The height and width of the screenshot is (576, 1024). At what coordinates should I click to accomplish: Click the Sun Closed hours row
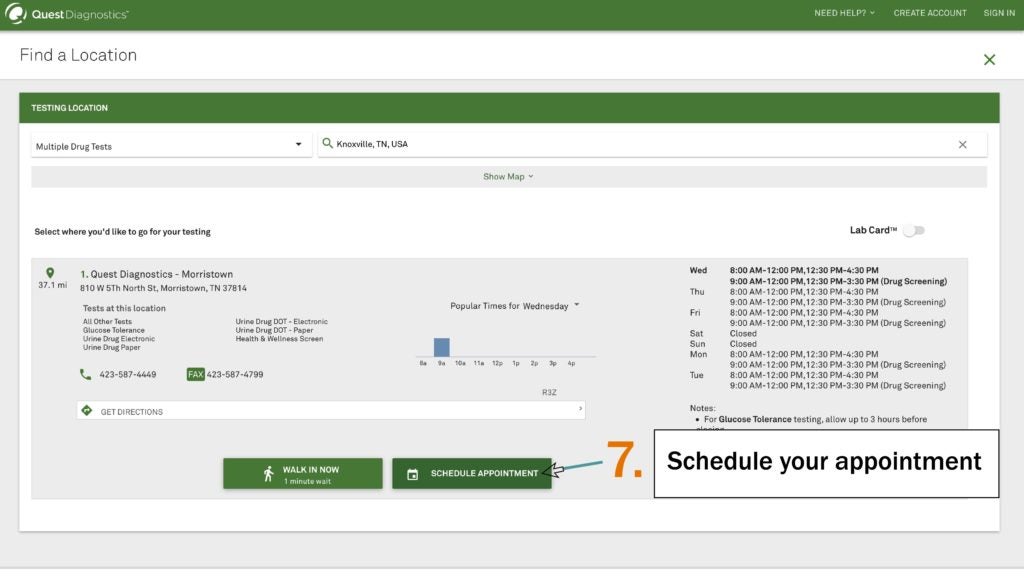723,344
